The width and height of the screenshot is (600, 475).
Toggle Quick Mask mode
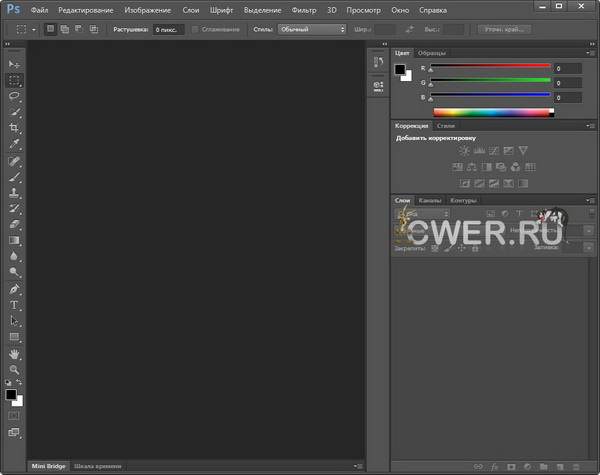pyautogui.click(x=14, y=414)
